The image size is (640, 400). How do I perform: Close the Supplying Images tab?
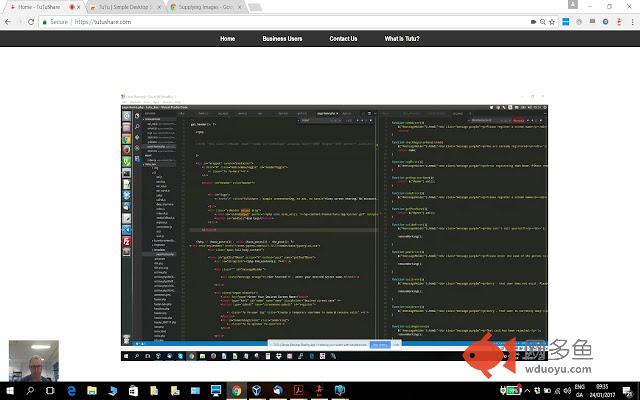[240, 7]
